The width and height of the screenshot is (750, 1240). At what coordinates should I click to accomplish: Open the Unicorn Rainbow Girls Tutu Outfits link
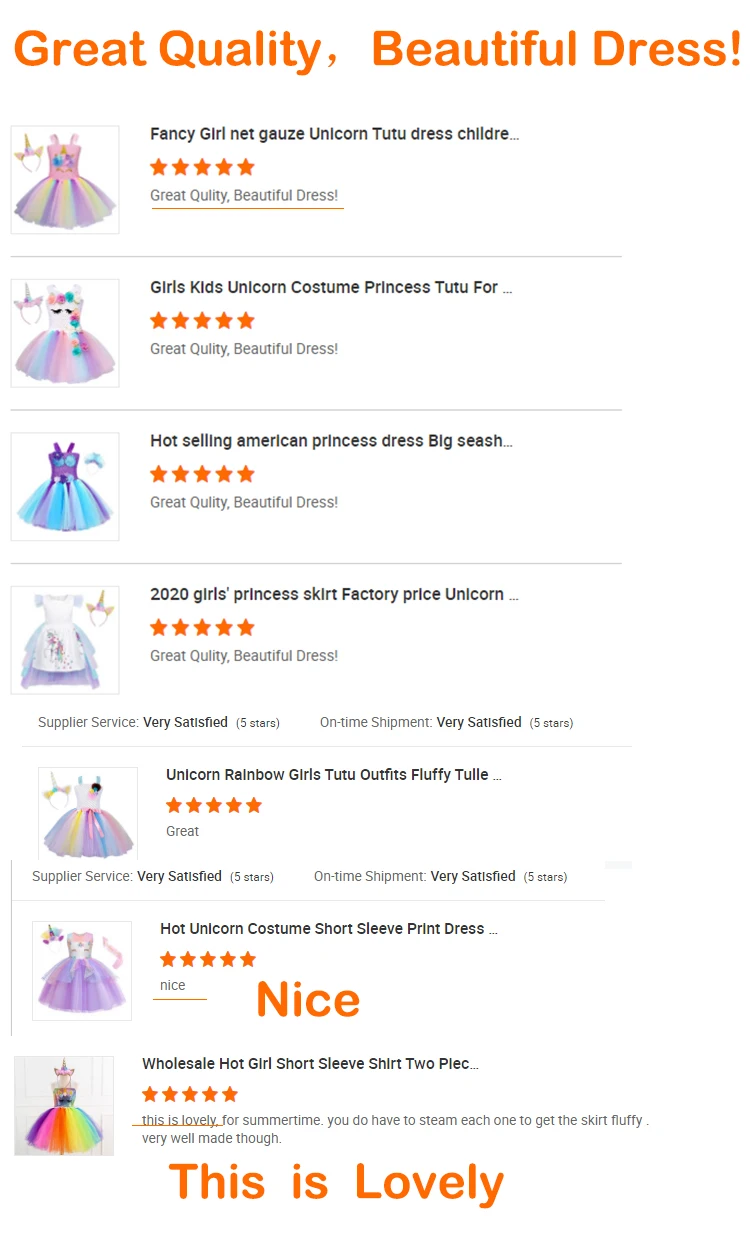(334, 775)
